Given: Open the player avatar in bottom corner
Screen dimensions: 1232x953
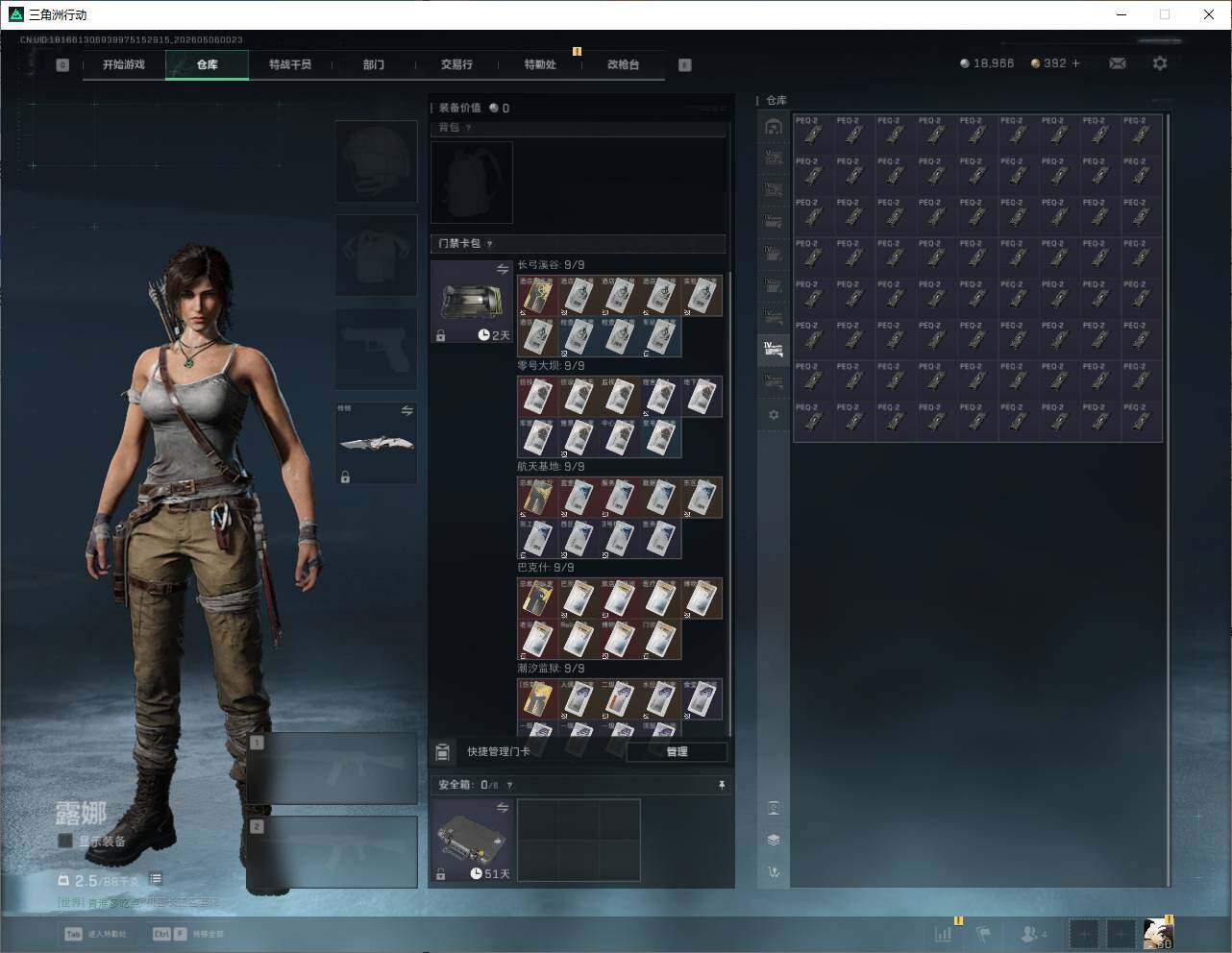Looking at the screenshot, I should click(x=1158, y=934).
